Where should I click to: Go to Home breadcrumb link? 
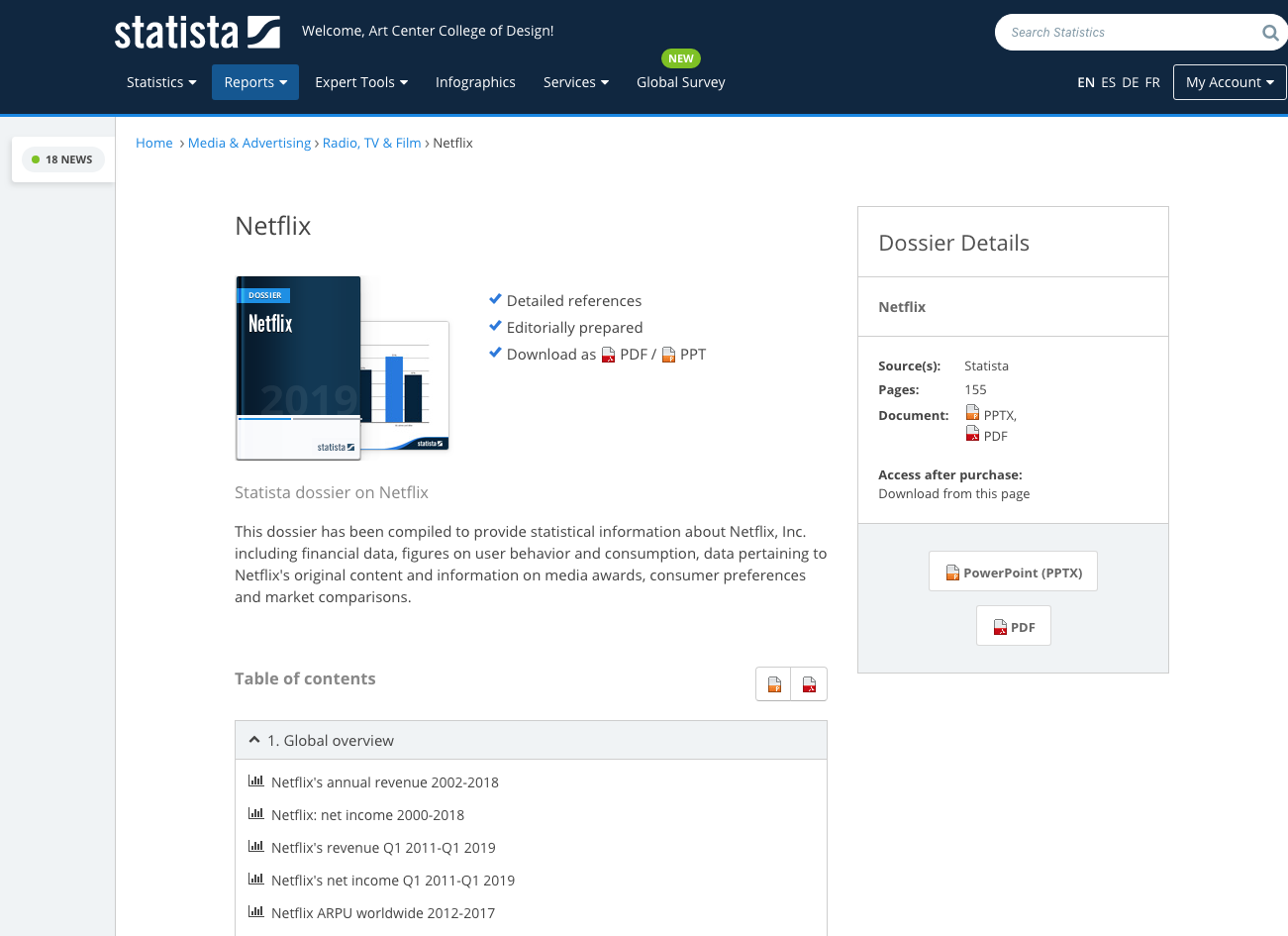pos(154,143)
